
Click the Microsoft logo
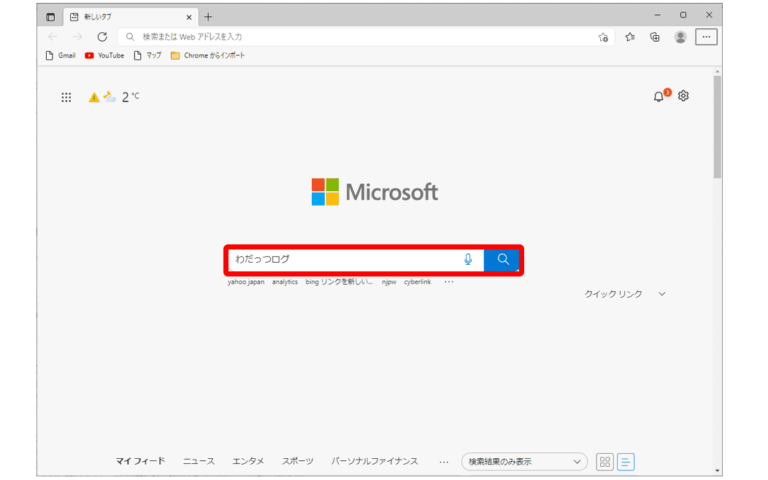pyautogui.click(x=375, y=192)
